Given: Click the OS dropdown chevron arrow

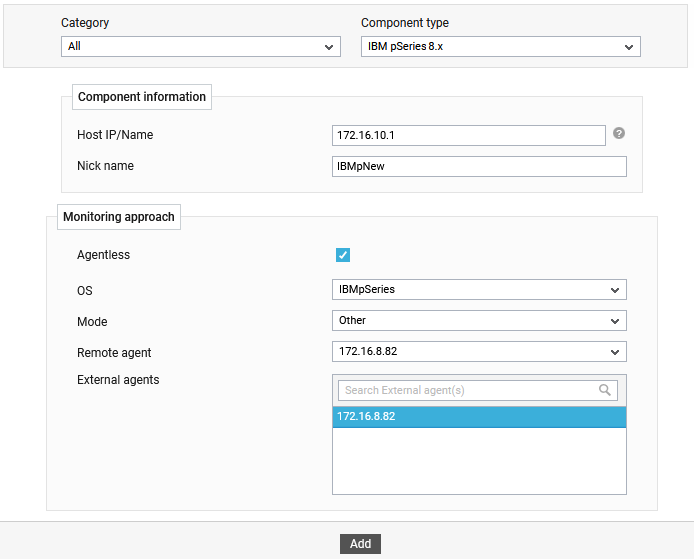Looking at the screenshot, I should coord(615,290).
